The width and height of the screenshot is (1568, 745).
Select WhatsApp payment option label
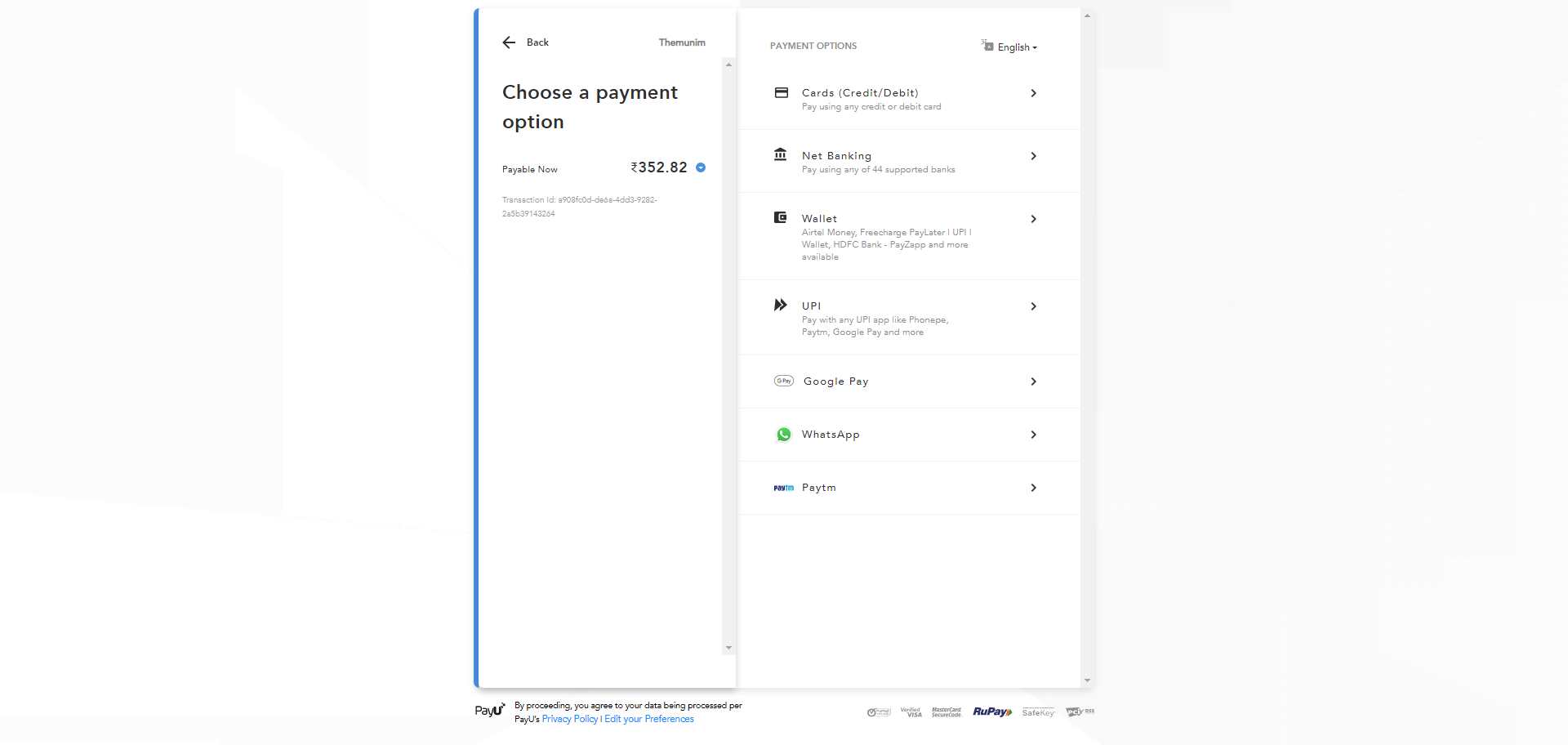tap(831, 435)
